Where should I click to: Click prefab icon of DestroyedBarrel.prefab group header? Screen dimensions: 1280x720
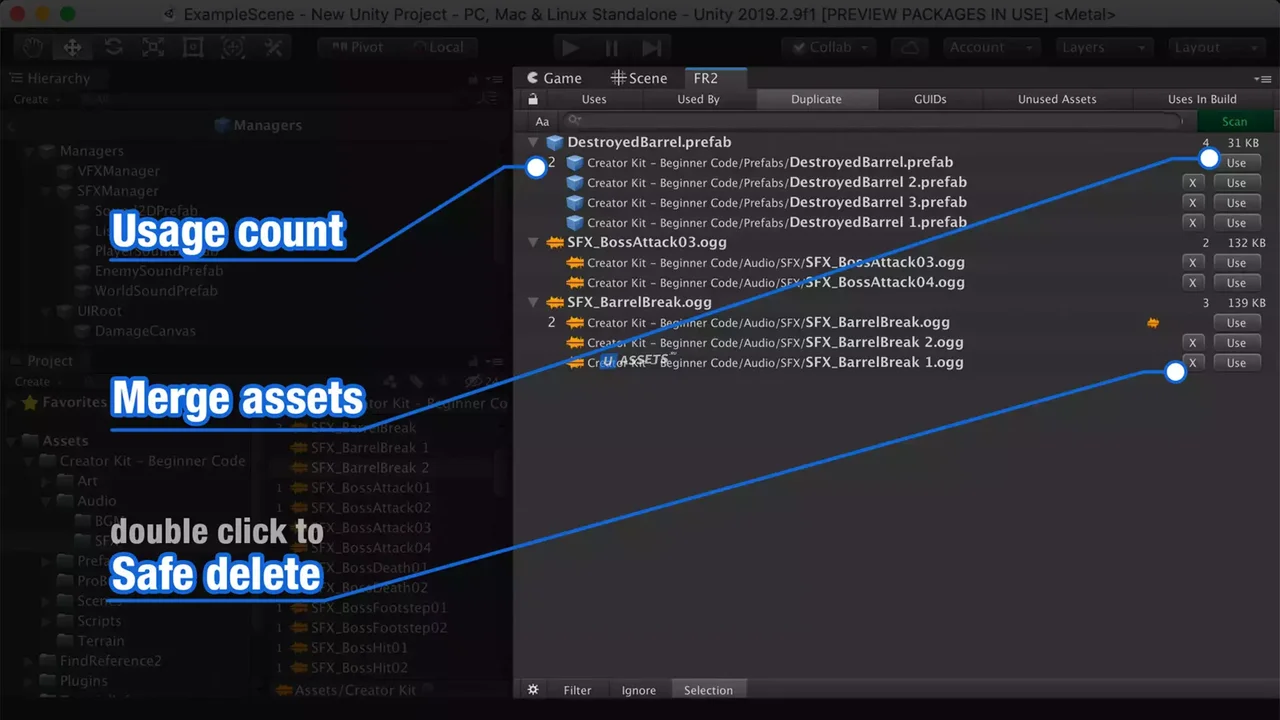[x=555, y=143]
